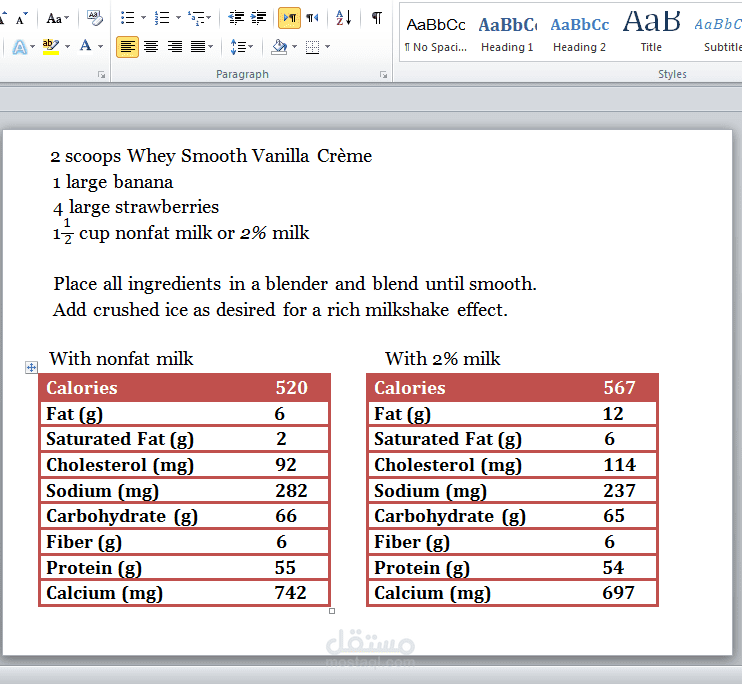Screen dimensions: 742x684
Task: Click the Shrink Font icon
Action: (21, 18)
